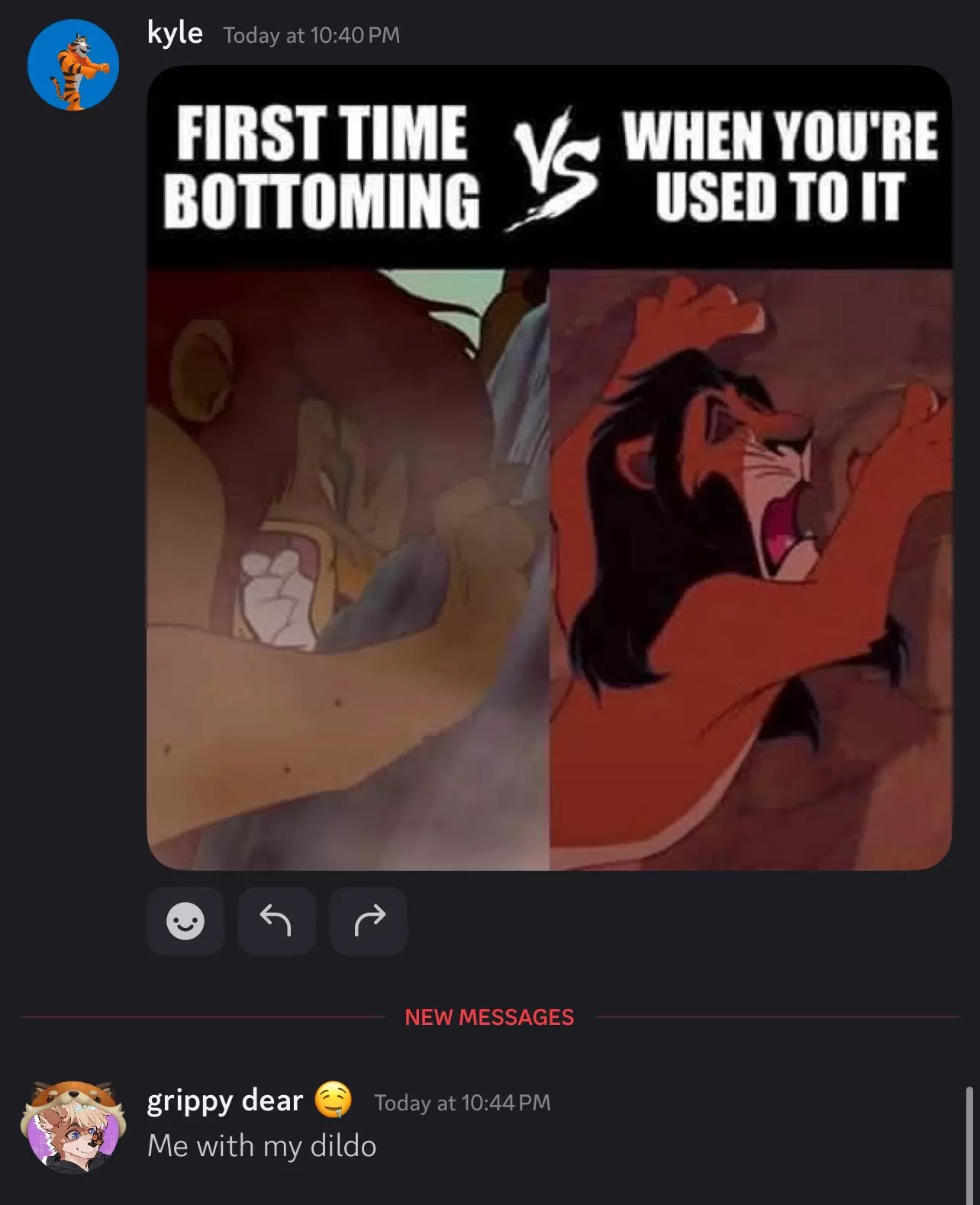Image resolution: width=980 pixels, height=1205 pixels.
Task: Click the VS graphic in the meme header
Action: click(x=551, y=168)
